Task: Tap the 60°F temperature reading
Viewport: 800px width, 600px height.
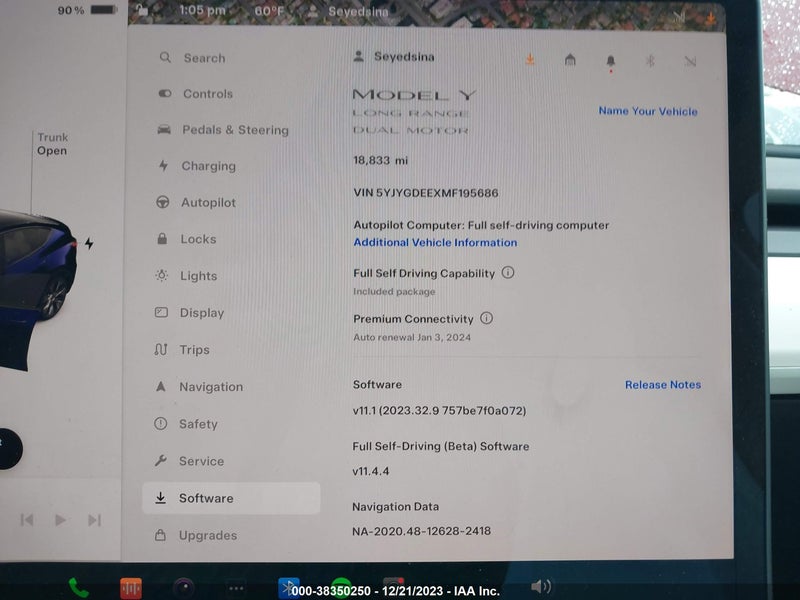Action: pyautogui.click(x=269, y=11)
